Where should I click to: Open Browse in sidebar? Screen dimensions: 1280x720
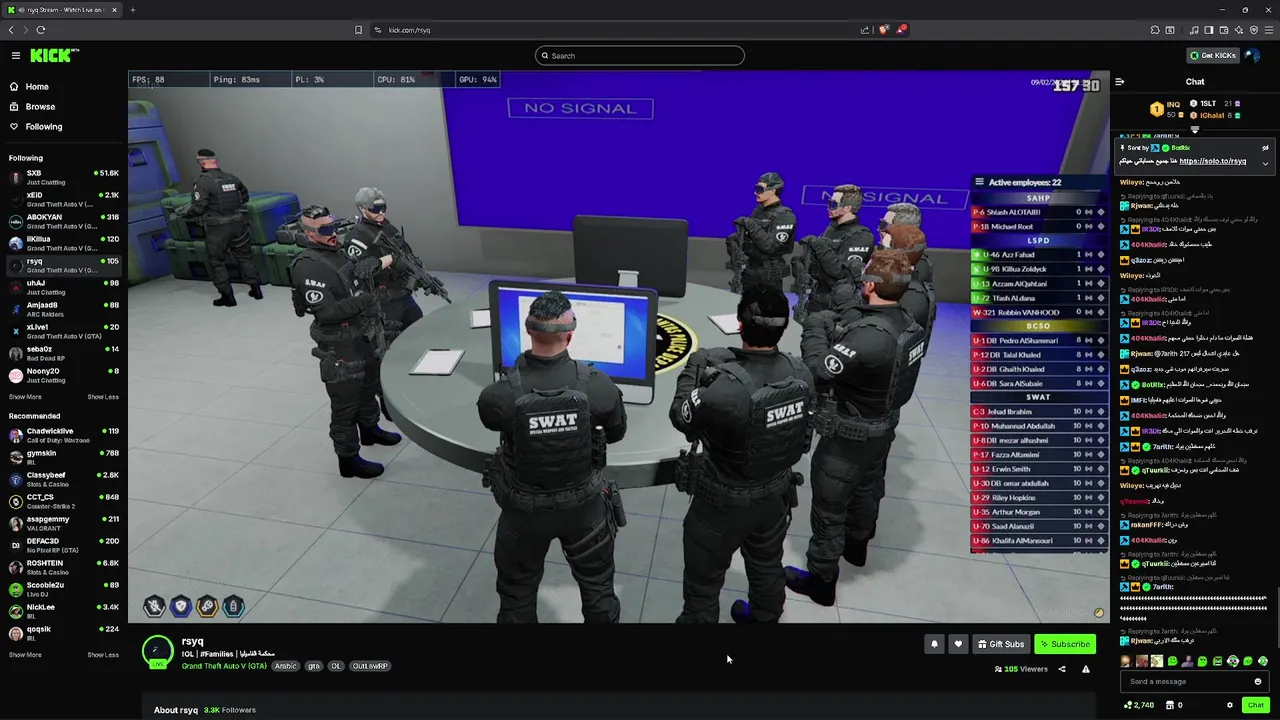click(40, 107)
